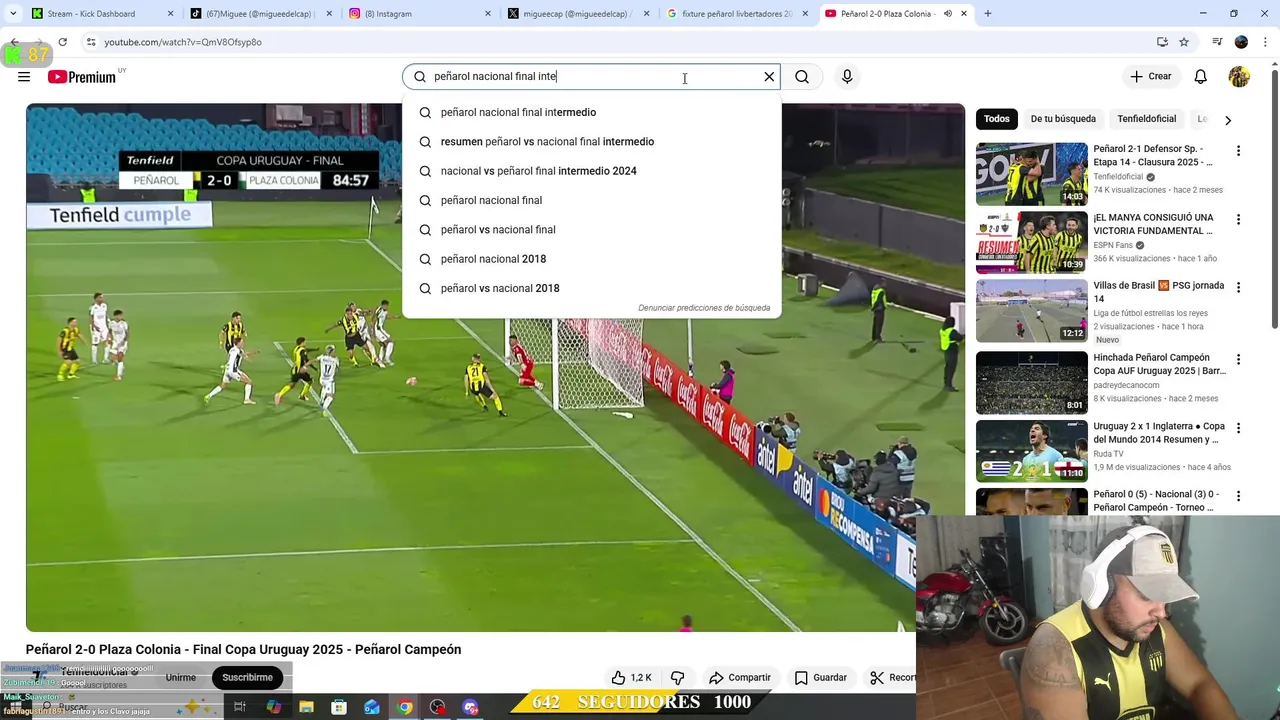
Task: Bookmark this page with the star
Action: pyautogui.click(x=1184, y=42)
